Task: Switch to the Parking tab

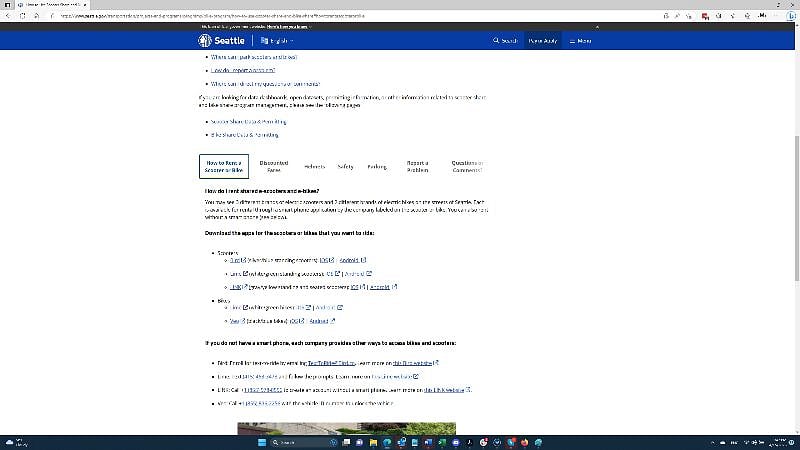Action: 377,167
